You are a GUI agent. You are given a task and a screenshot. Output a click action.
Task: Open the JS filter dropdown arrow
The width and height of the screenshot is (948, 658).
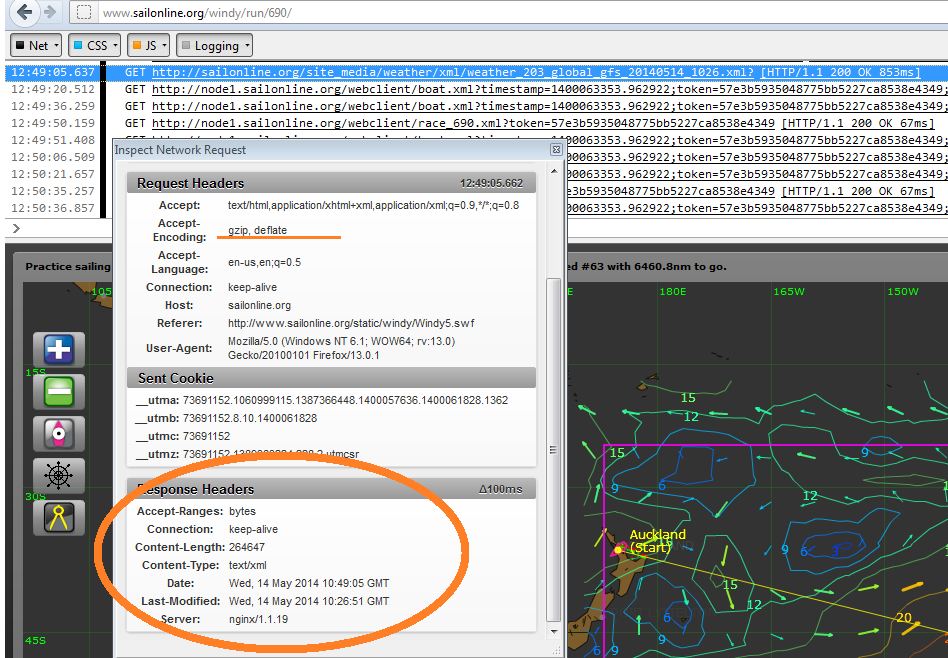(164, 45)
